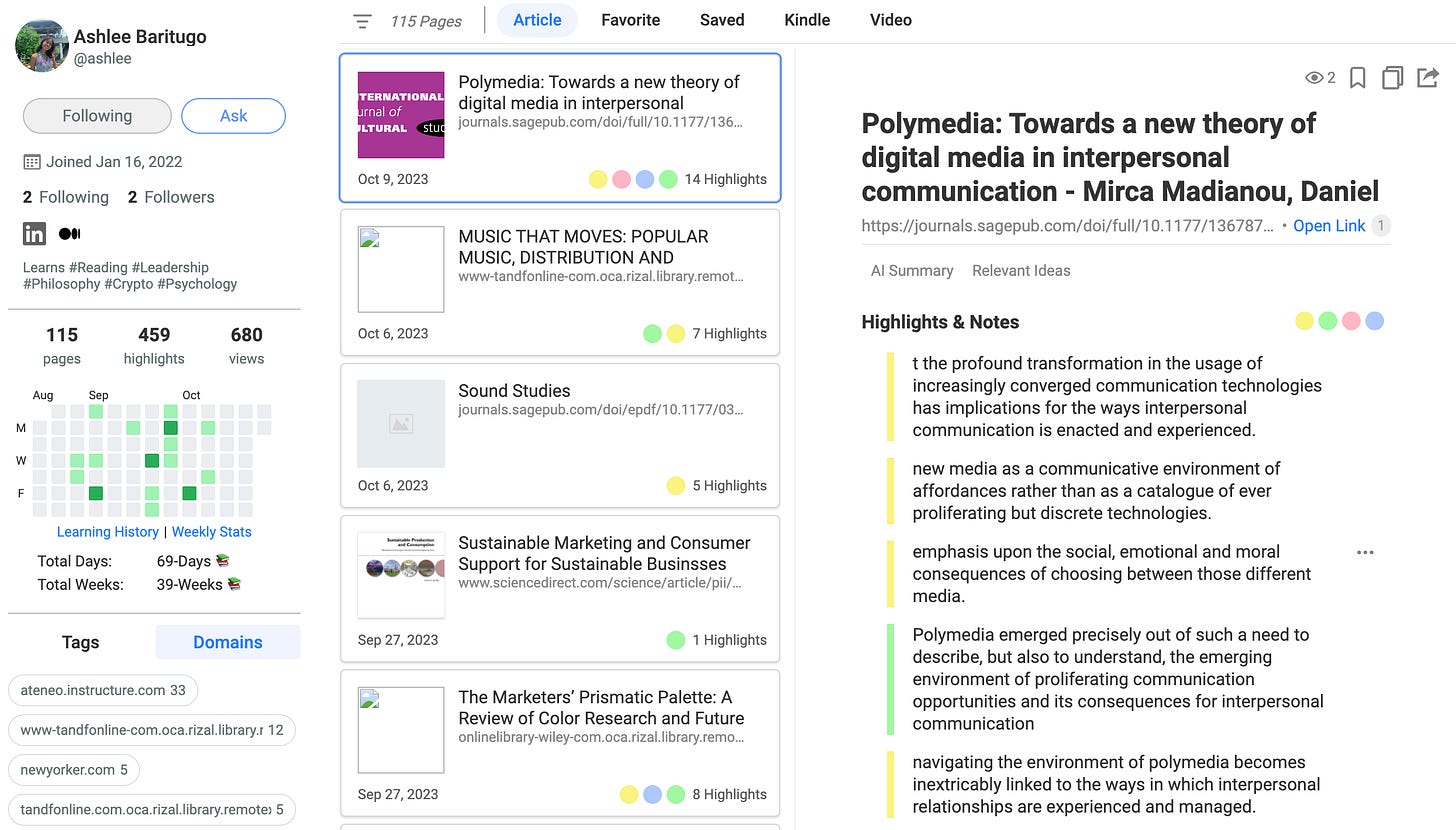Click the 8 Highlights label
Viewport: 1456px width, 830px height.
click(x=730, y=795)
